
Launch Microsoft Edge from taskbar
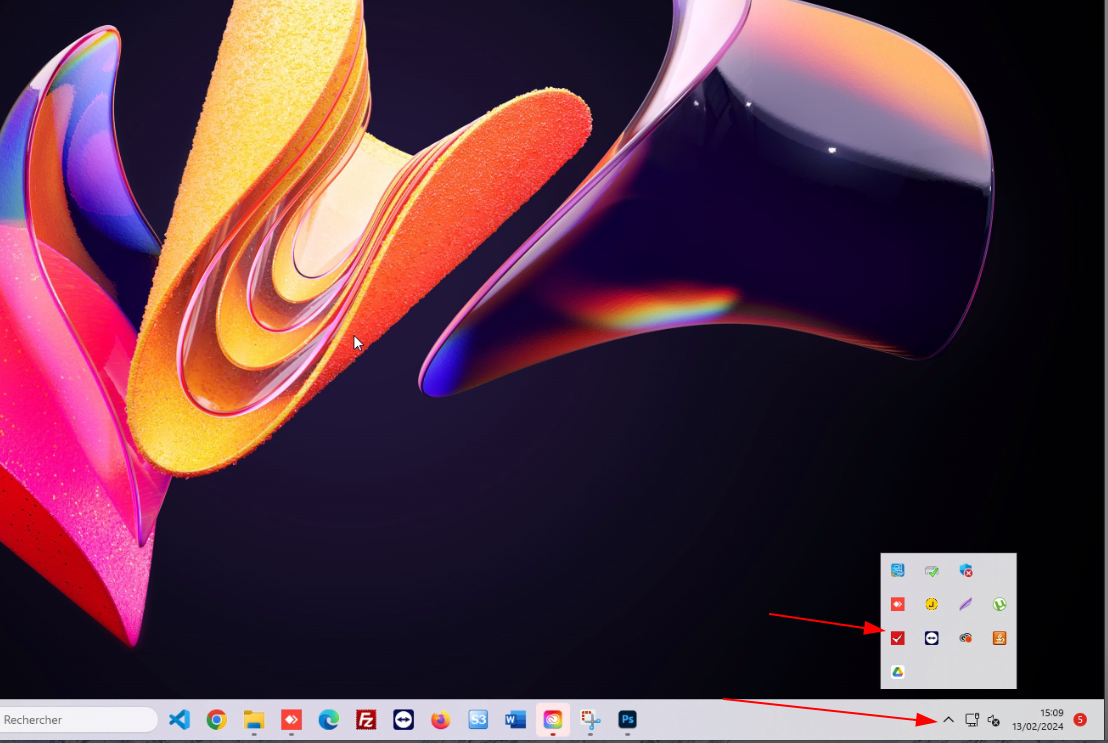pos(329,720)
